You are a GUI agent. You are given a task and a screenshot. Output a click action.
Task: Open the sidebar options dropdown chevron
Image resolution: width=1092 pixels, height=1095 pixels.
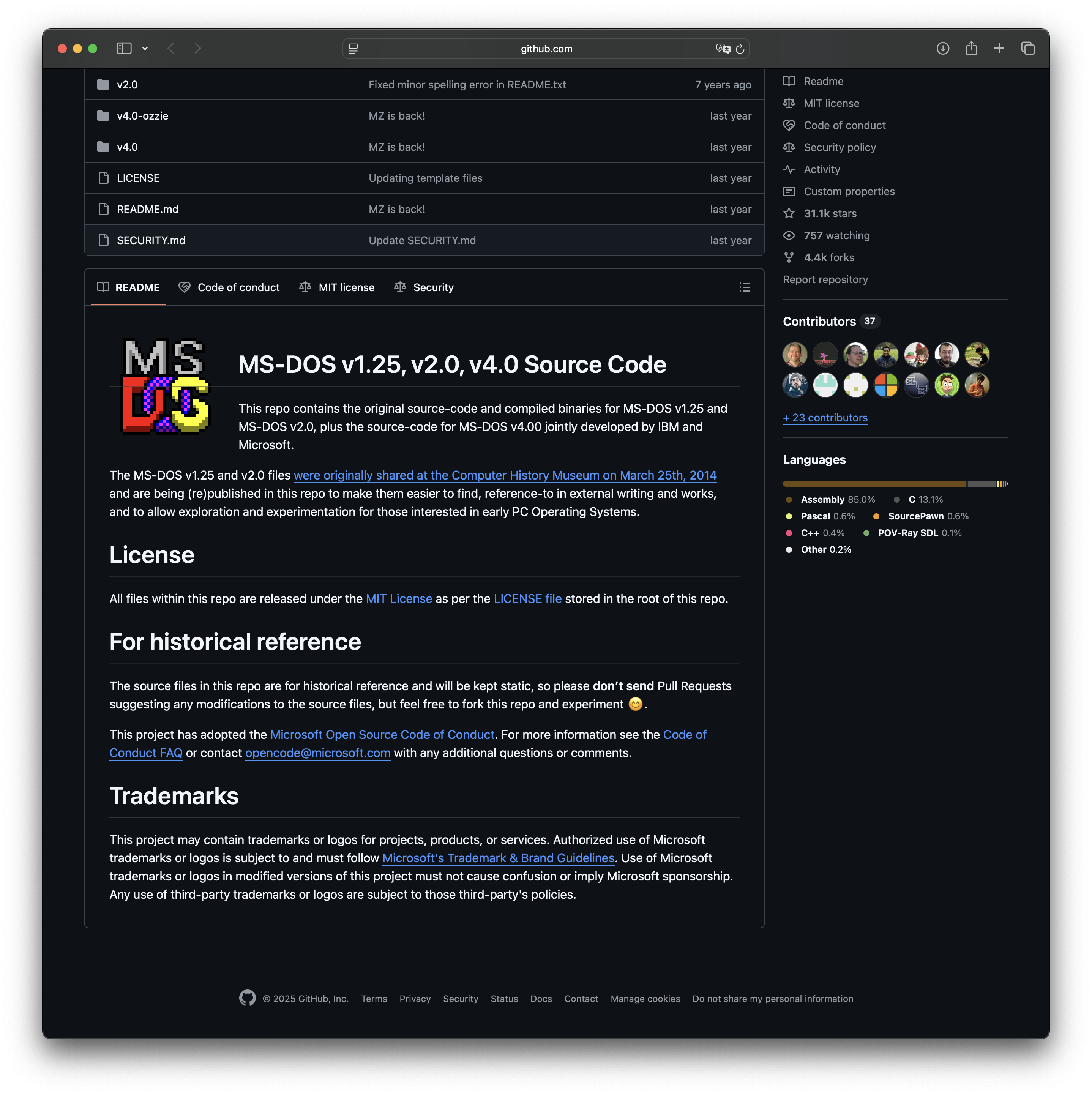click(x=145, y=49)
